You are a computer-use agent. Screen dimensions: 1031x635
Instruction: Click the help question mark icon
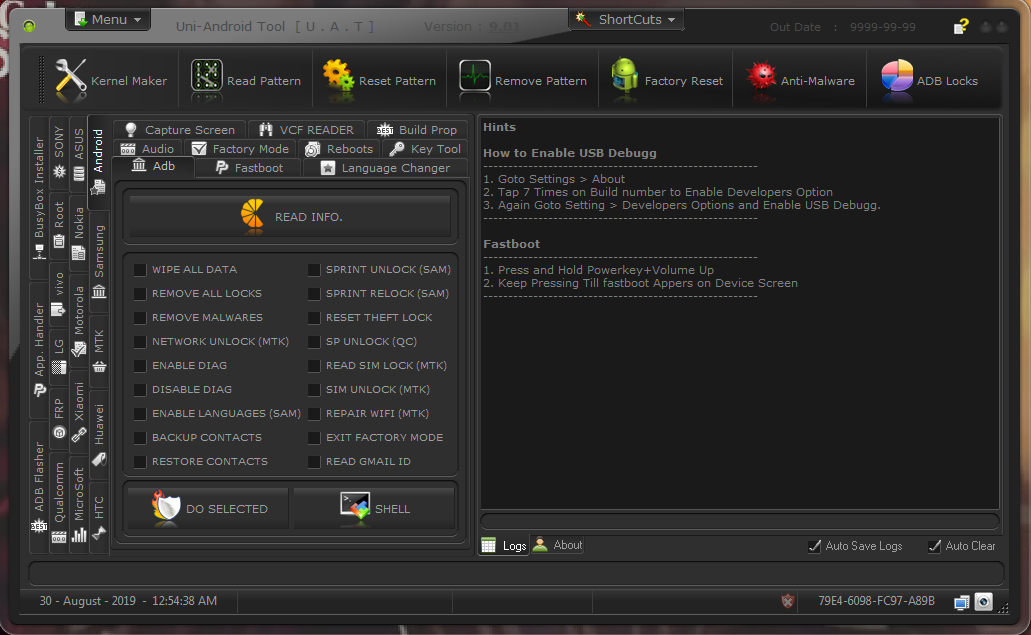coord(961,26)
